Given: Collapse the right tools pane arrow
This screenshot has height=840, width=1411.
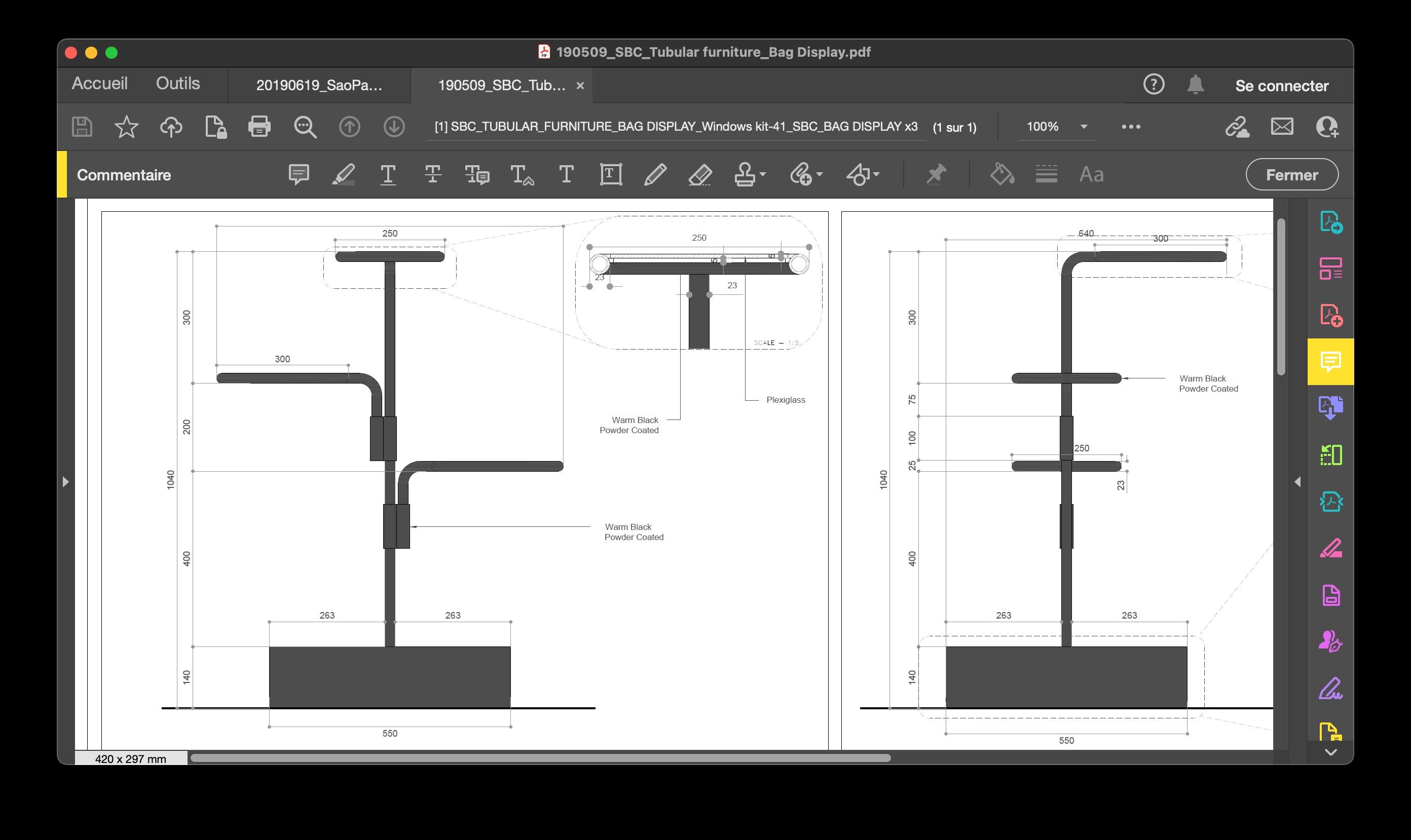Looking at the screenshot, I should [x=1297, y=482].
